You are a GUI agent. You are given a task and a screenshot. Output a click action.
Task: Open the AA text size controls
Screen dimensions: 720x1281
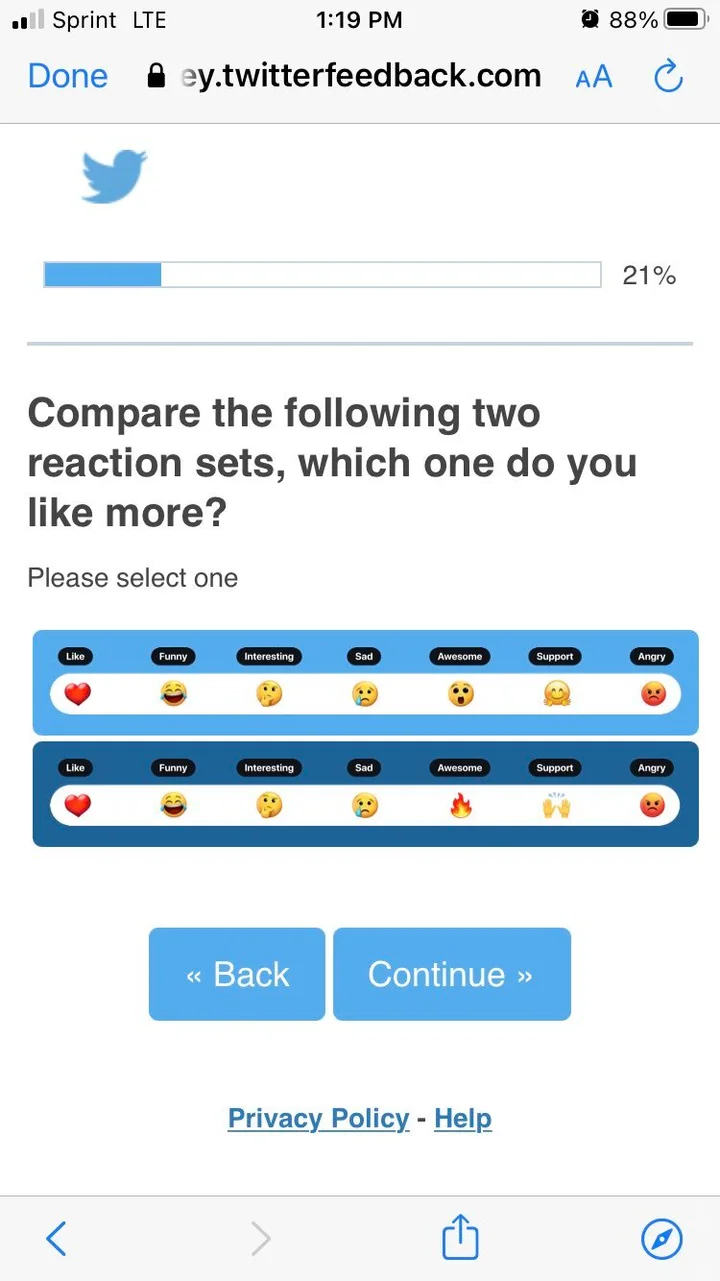[593, 76]
